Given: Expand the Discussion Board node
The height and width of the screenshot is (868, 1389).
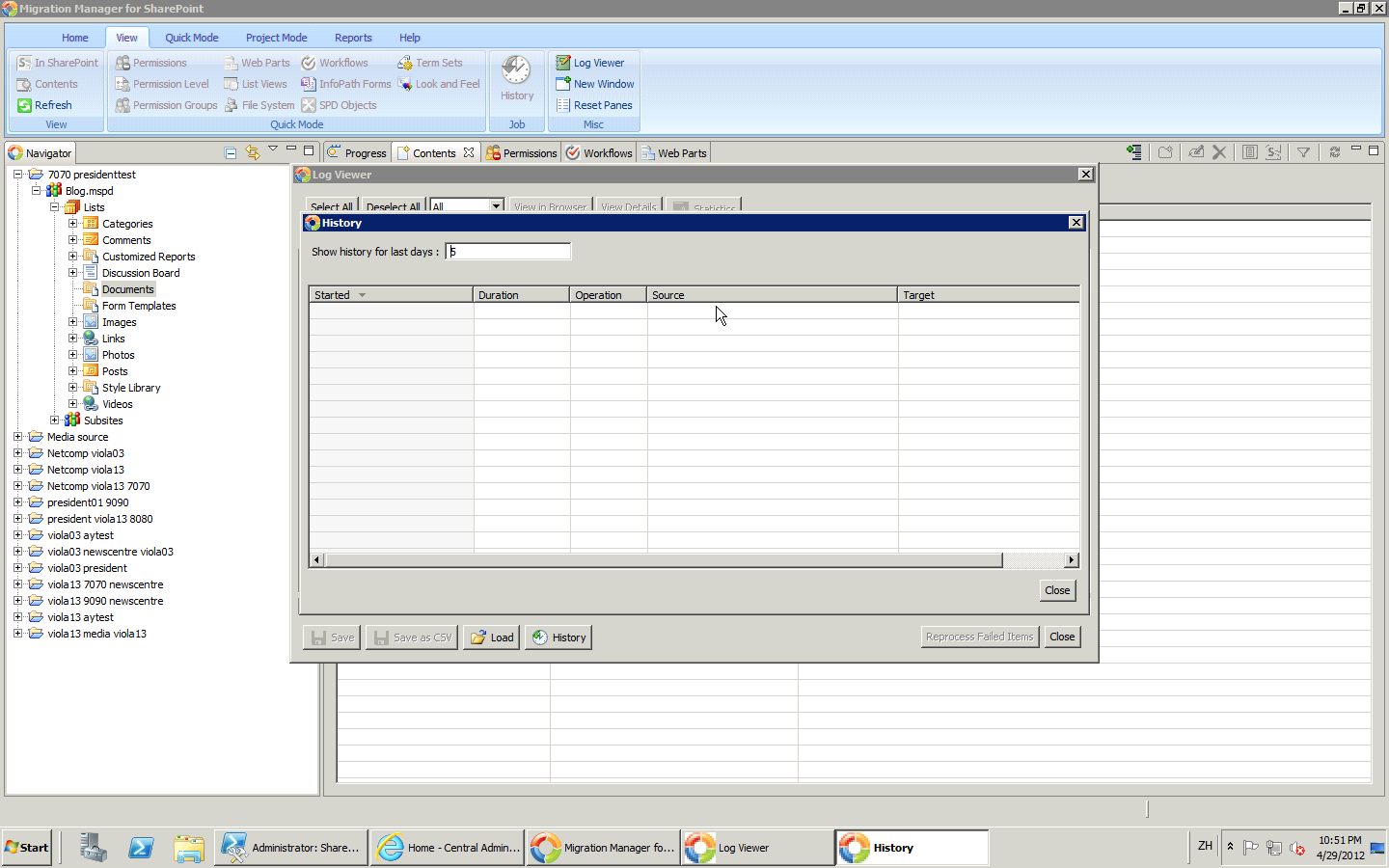Looking at the screenshot, I should pos(73,273).
